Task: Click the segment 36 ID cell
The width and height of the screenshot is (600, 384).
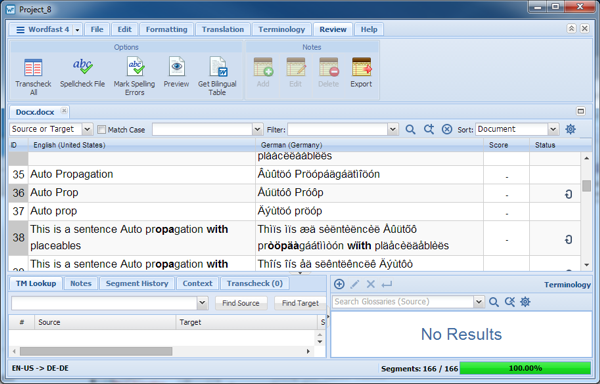Action: coord(18,193)
